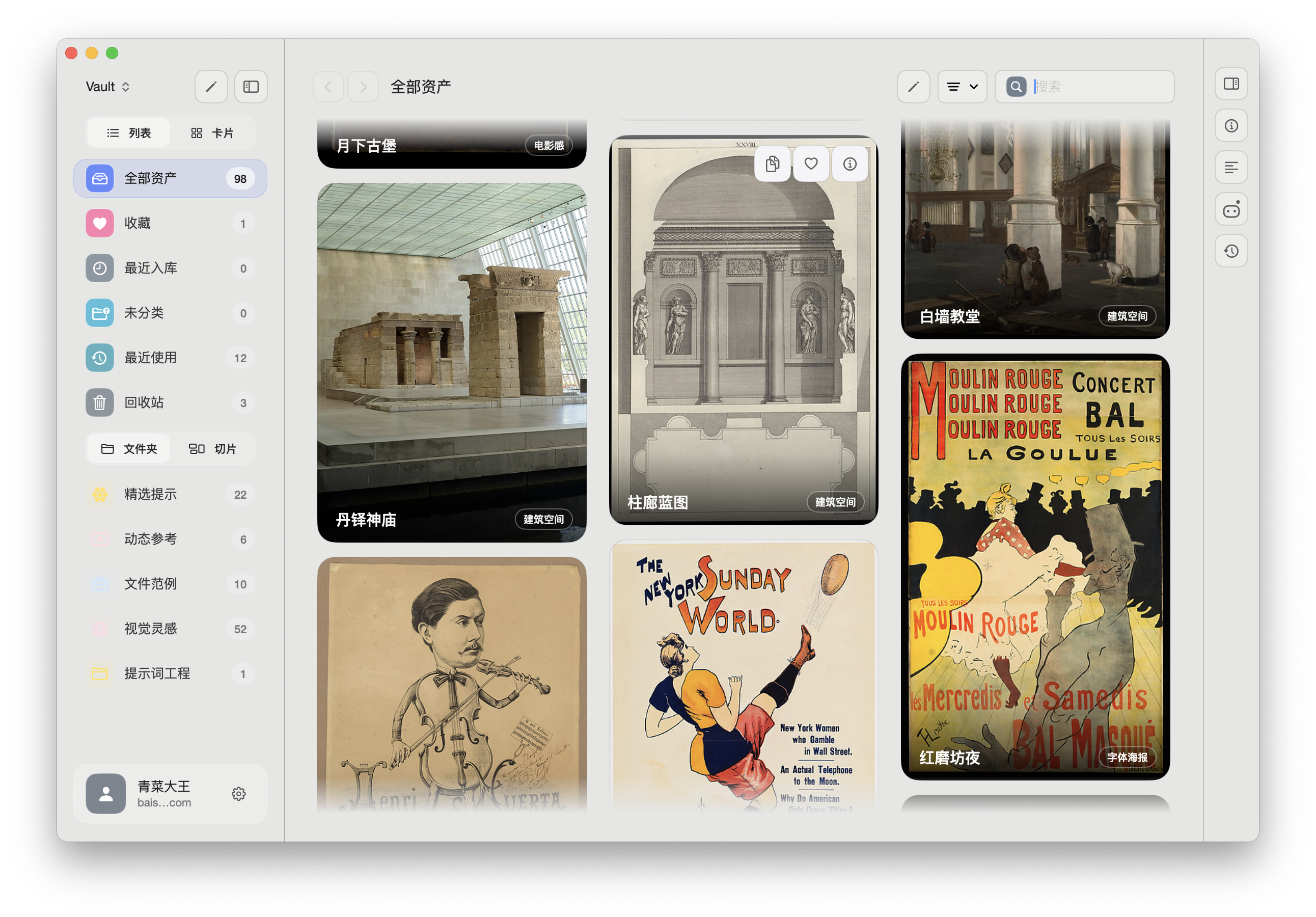Screen dimensions: 1316x917
Task: Toggle the right inspector panel
Action: [x=1231, y=84]
